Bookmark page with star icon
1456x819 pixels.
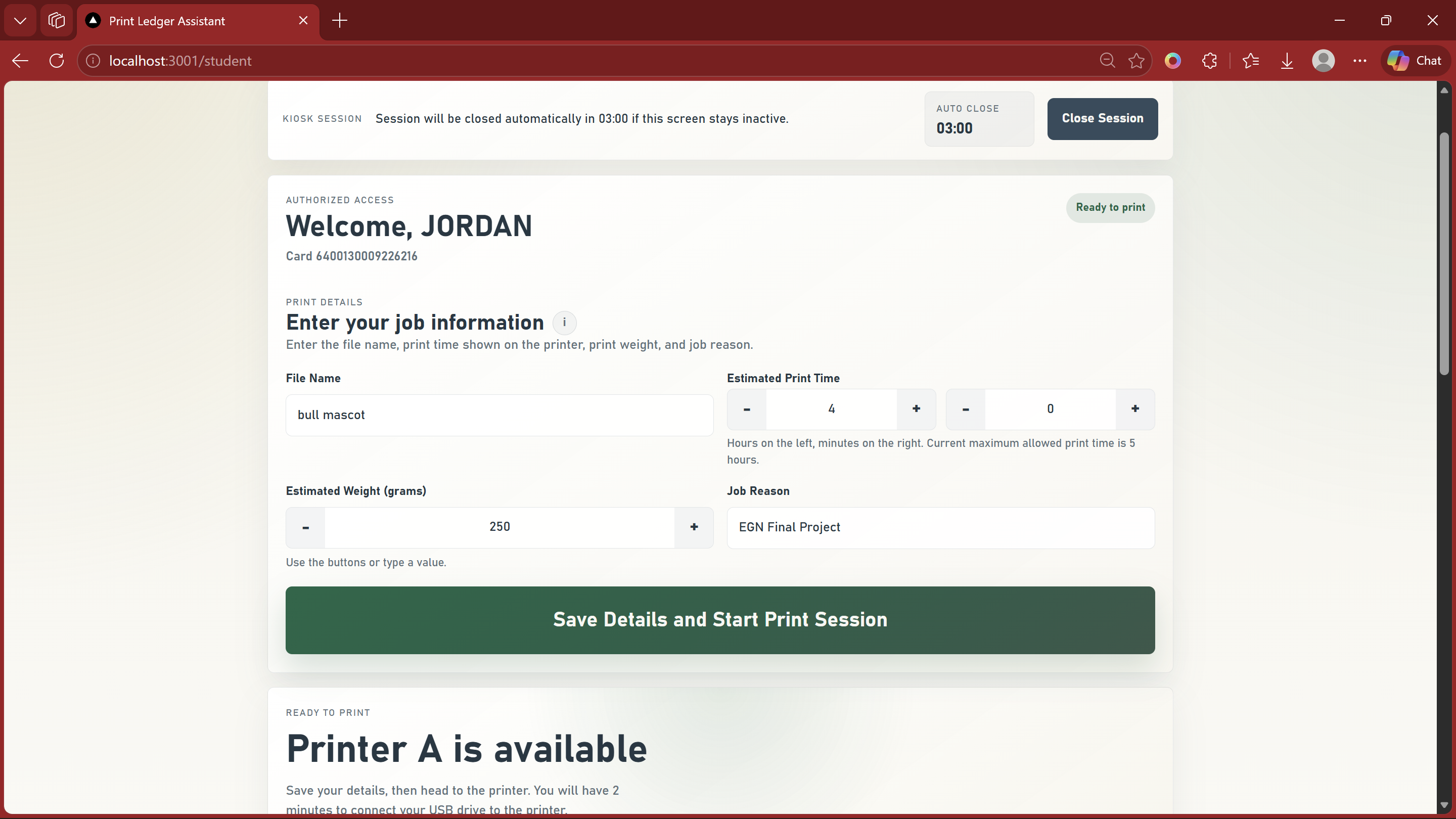[x=1136, y=61]
